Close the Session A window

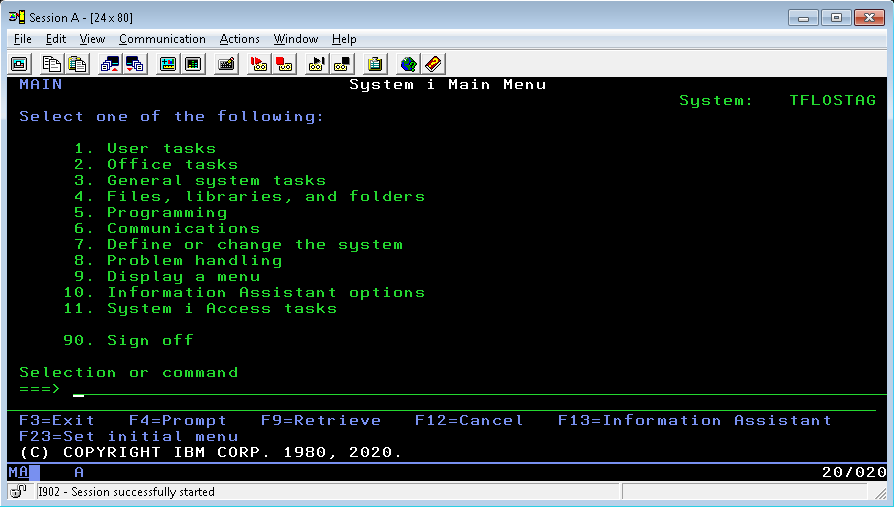pos(869,18)
